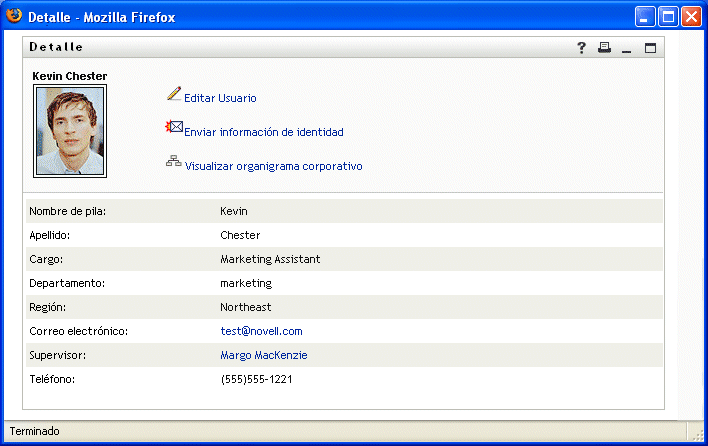Open Visualizar organigrama corporativo link

tap(273, 166)
